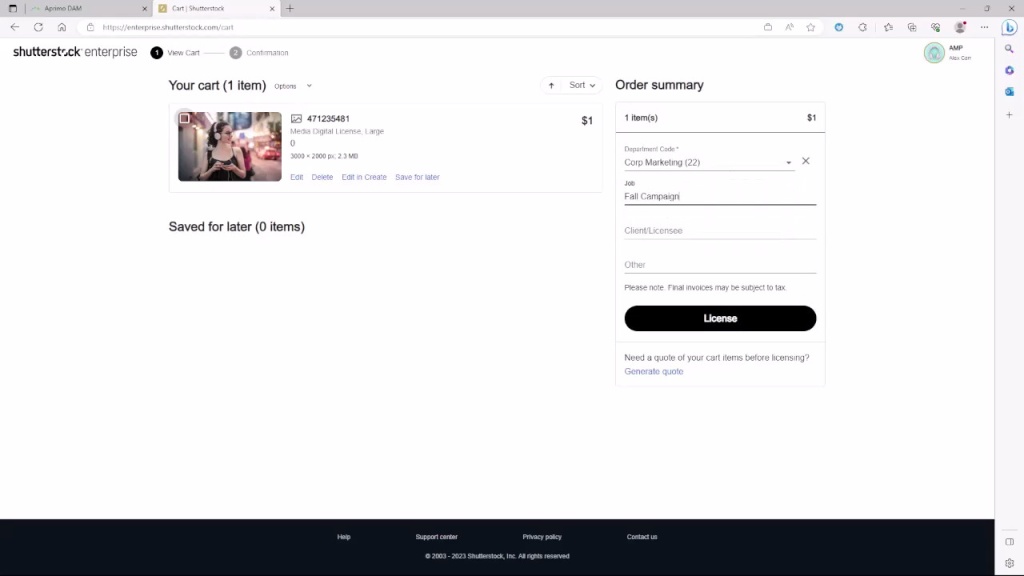Click the item price $1 text
The width and height of the screenshot is (1024, 576).
587,121
